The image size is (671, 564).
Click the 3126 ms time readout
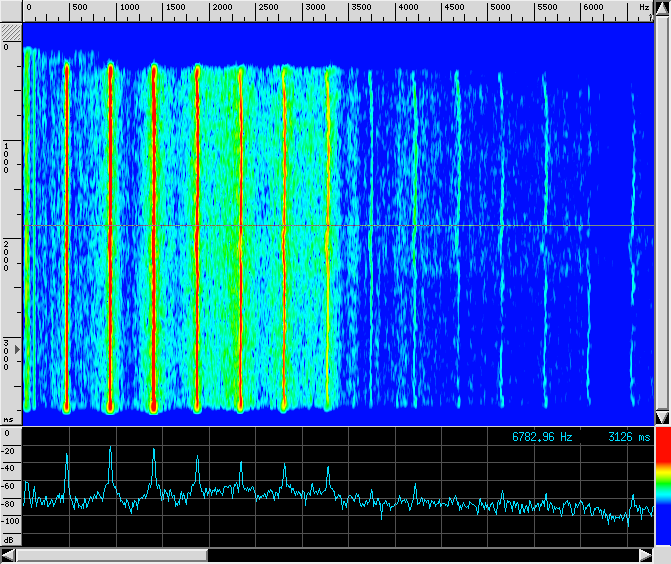click(628, 437)
